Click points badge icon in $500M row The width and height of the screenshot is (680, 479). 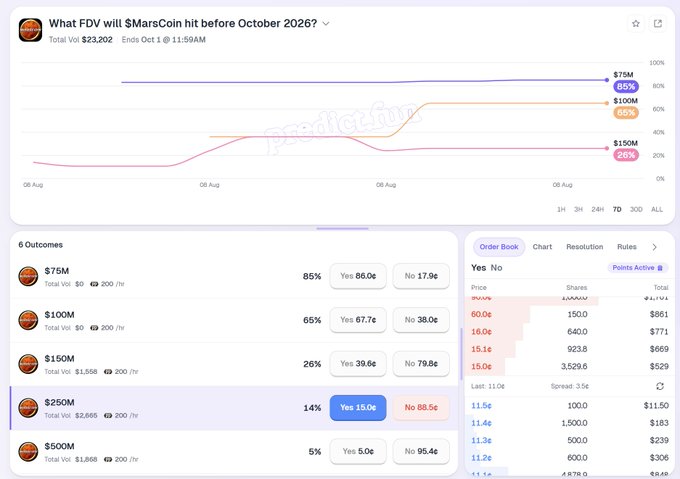coord(108,459)
